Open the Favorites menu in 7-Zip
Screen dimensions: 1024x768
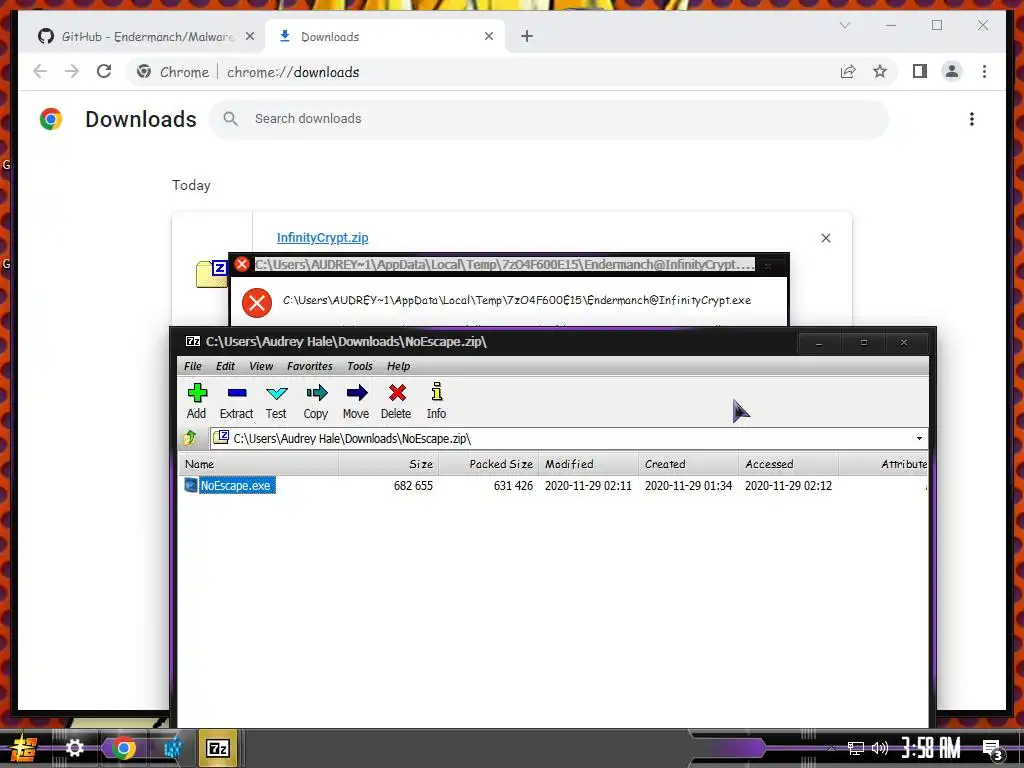point(310,366)
